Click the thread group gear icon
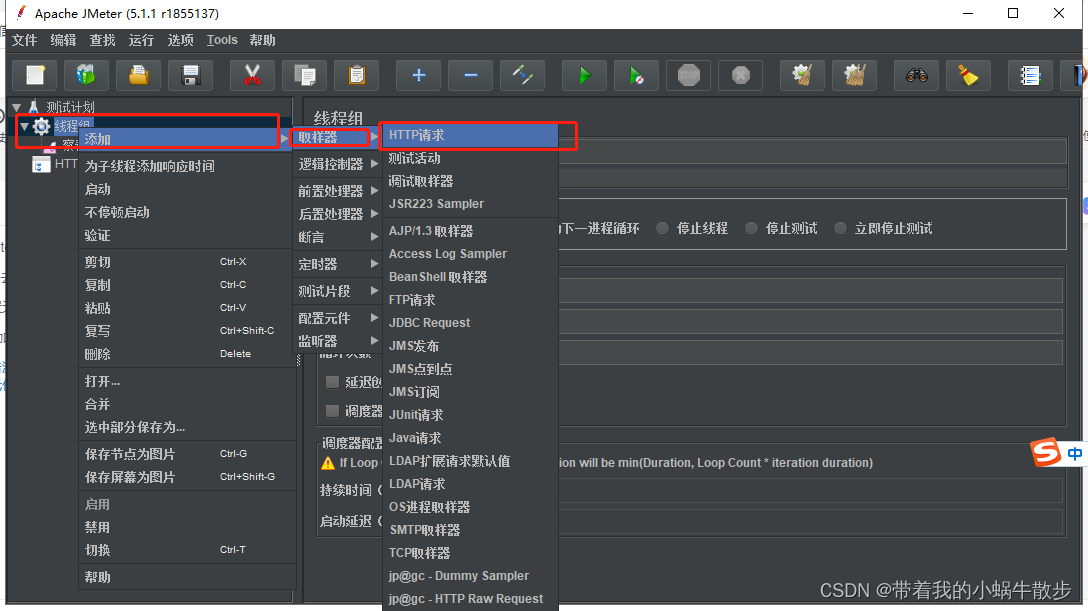Image resolution: width=1088 pixels, height=611 pixels. [x=41, y=126]
